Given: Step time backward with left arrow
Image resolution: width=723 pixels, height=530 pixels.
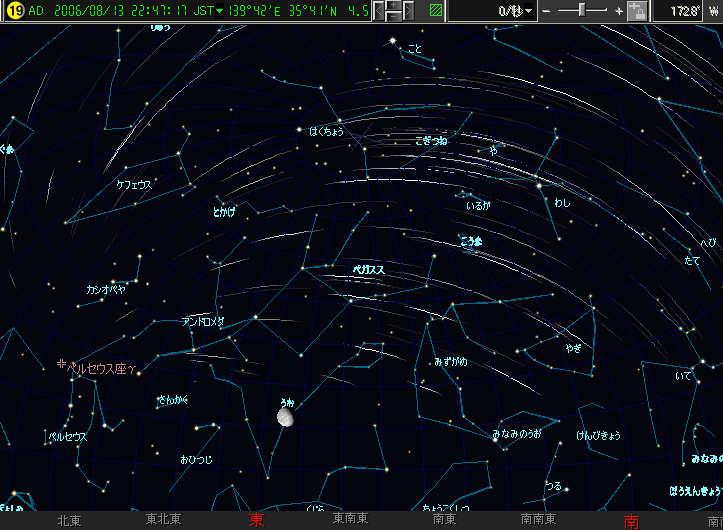Looking at the screenshot, I should pos(380,11).
